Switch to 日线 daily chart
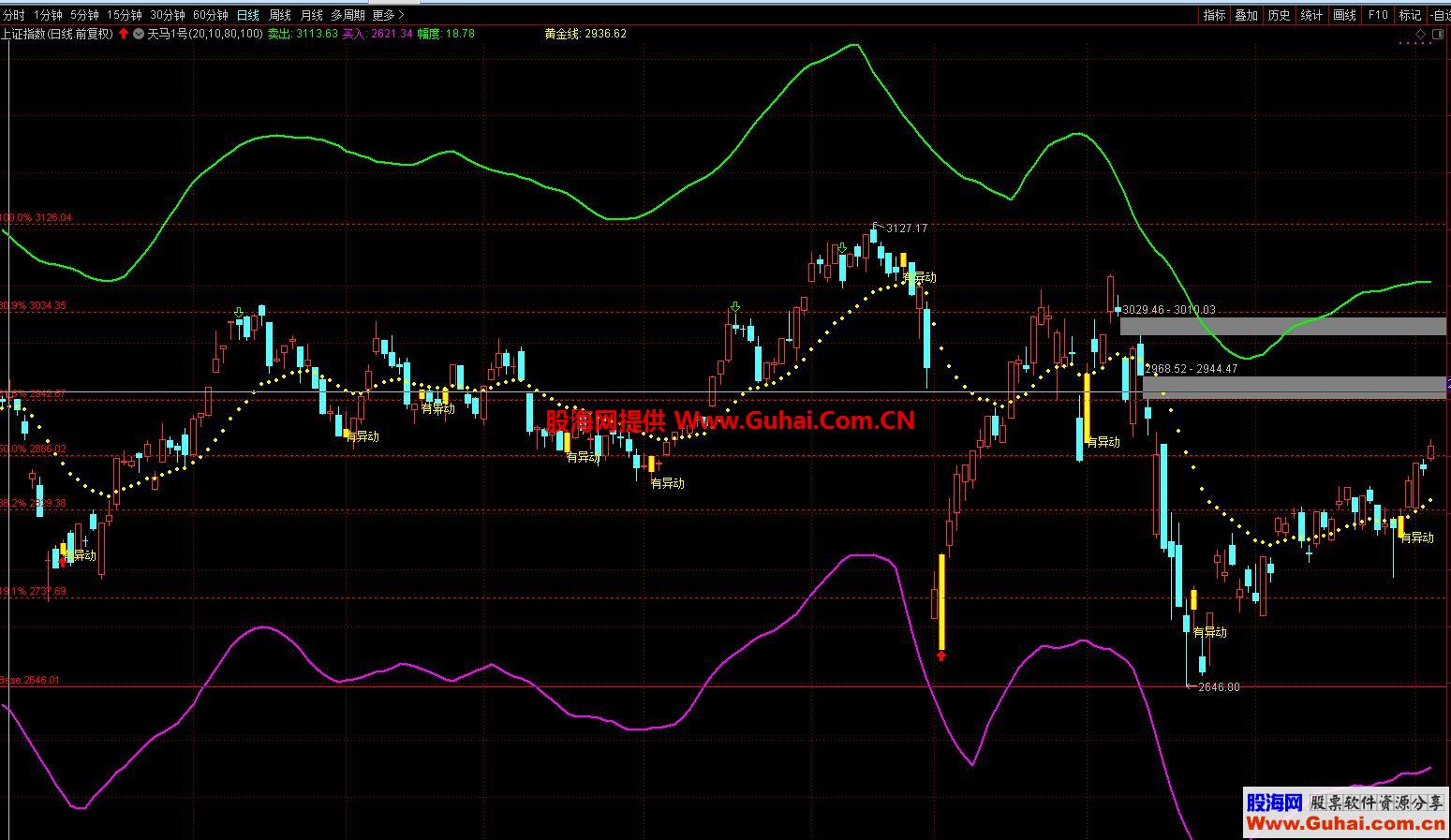 248,15
